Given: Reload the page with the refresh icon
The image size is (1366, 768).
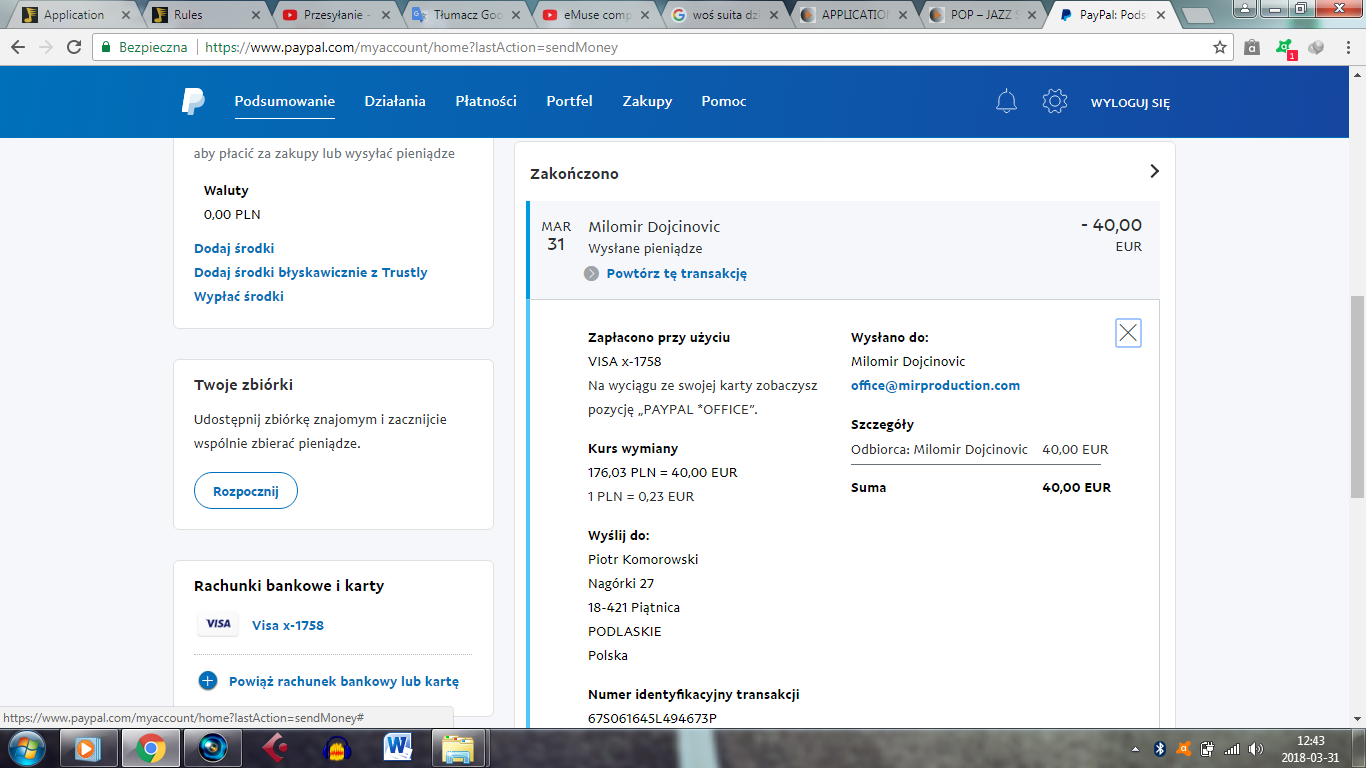Looking at the screenshot, I should (x=74, y=47).
